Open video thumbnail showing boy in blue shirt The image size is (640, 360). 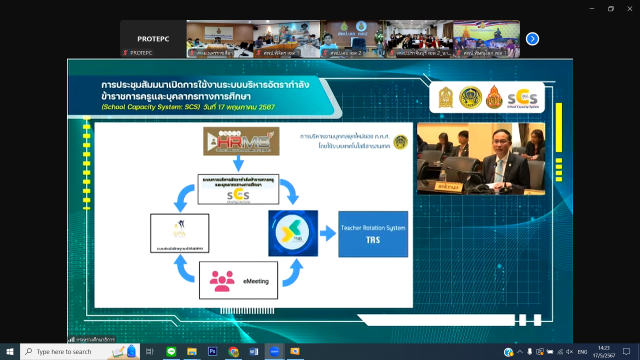pos(353,39)
